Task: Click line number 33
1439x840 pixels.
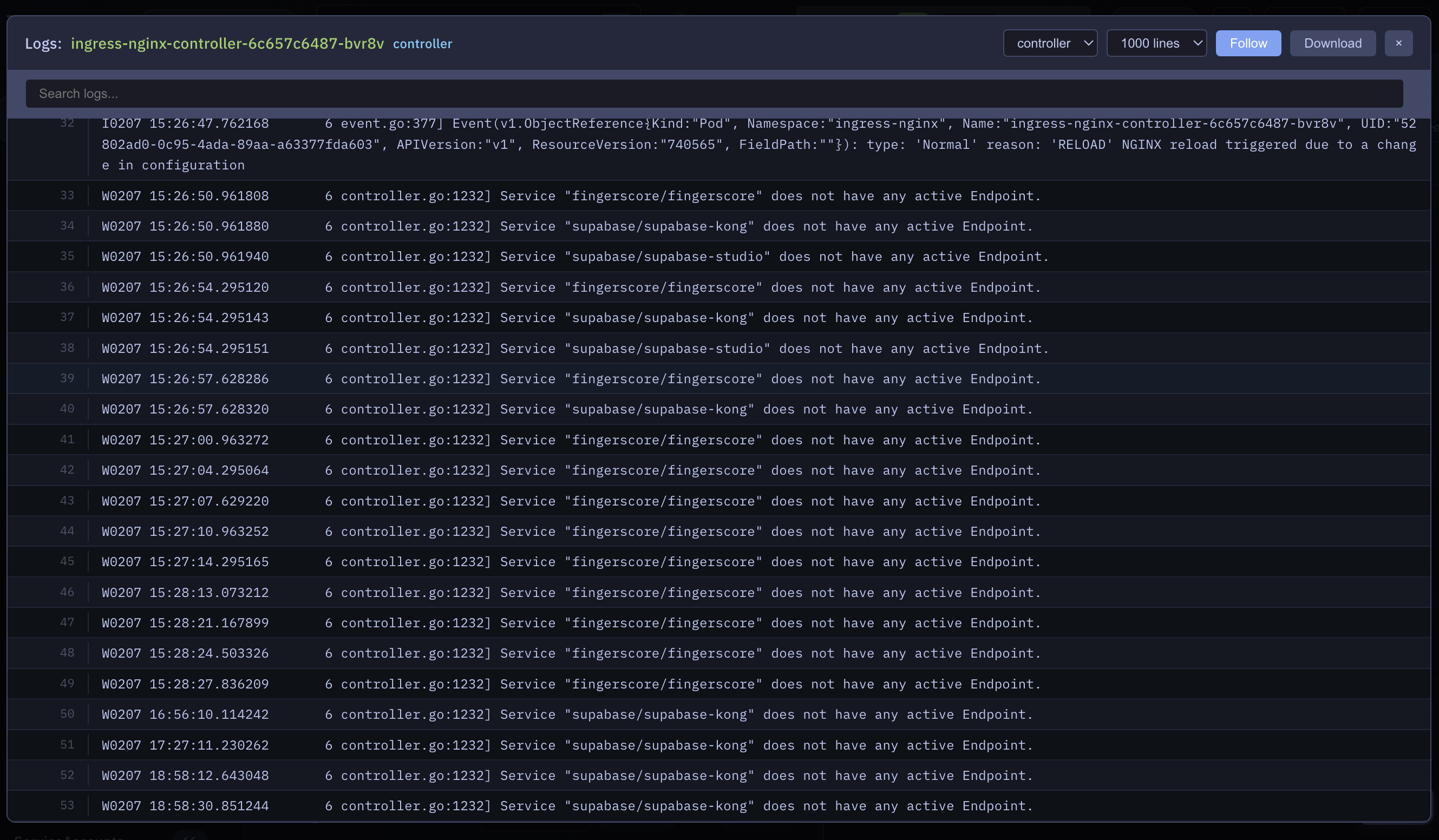Action: [x=67, y=195]
